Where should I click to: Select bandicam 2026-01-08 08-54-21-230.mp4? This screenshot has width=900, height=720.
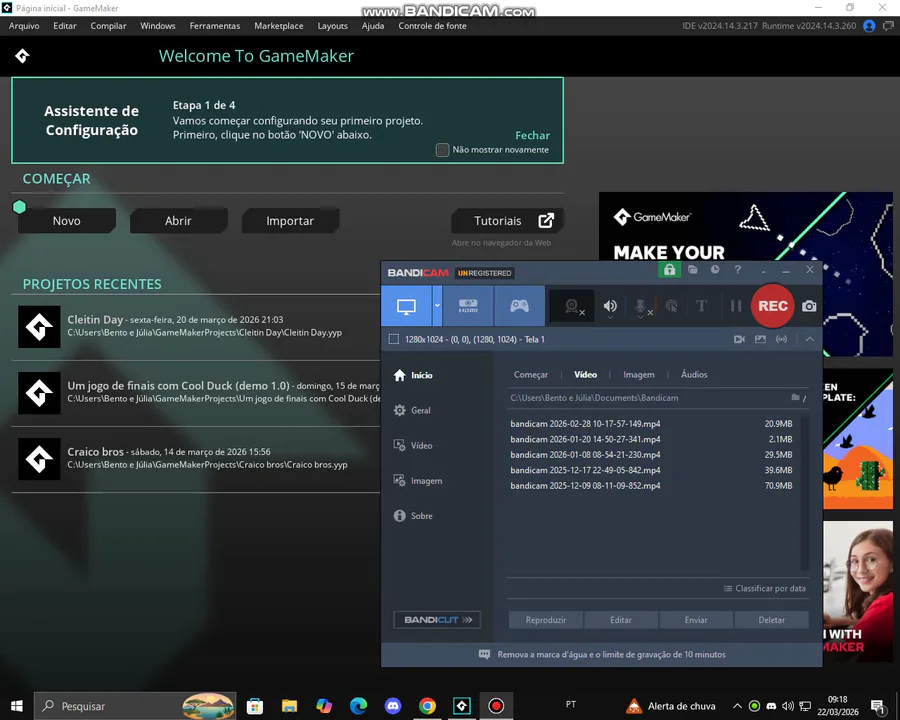[x=651, y=455]
